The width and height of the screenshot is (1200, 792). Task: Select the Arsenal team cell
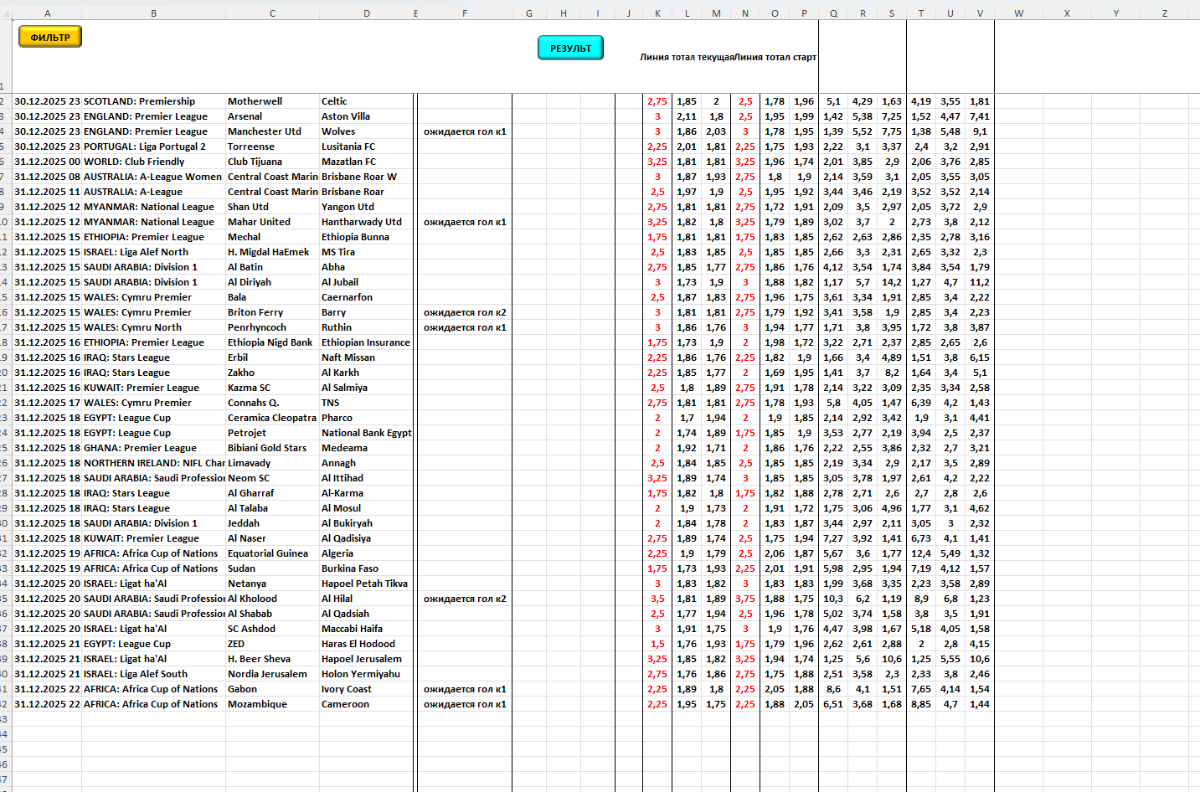(245, 117)
